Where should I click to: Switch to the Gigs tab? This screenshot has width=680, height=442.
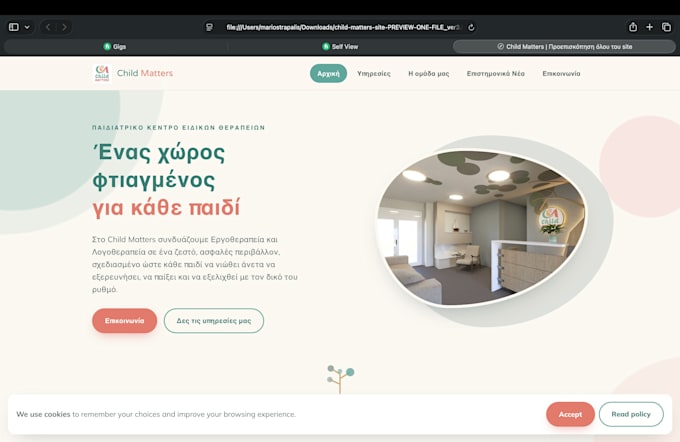tap(115, 46)
